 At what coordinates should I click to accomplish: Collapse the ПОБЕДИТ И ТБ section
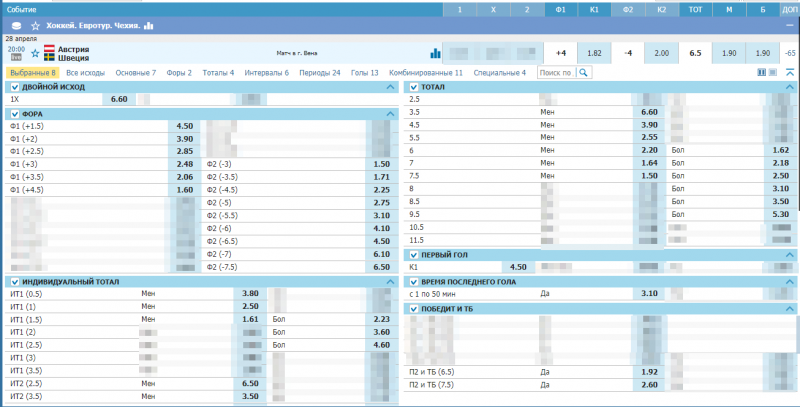coord(789,309)
